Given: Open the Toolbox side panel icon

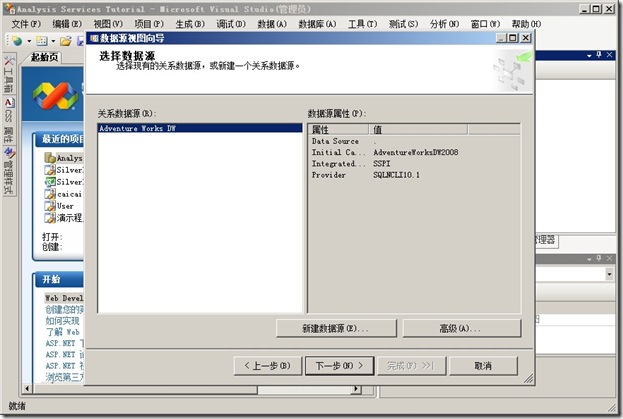Looking at the screenshot, I should [x=9, y=60].
